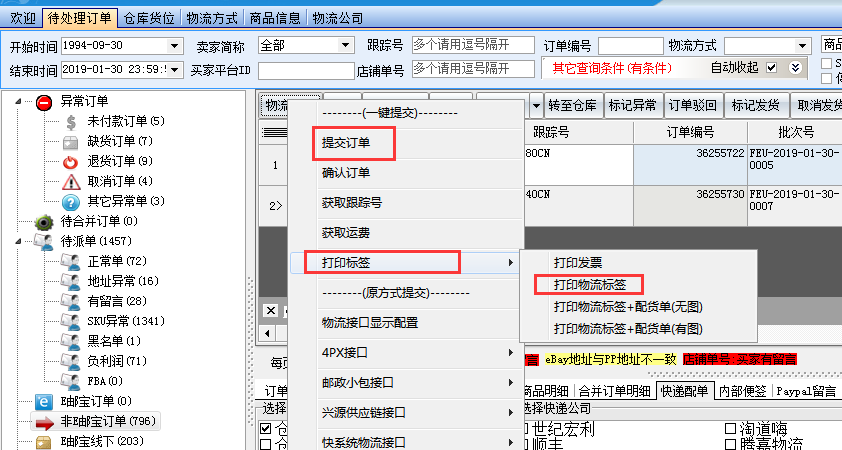Open the 物流方式 dropdown
842x450 pixels.
tap(802, 46)
